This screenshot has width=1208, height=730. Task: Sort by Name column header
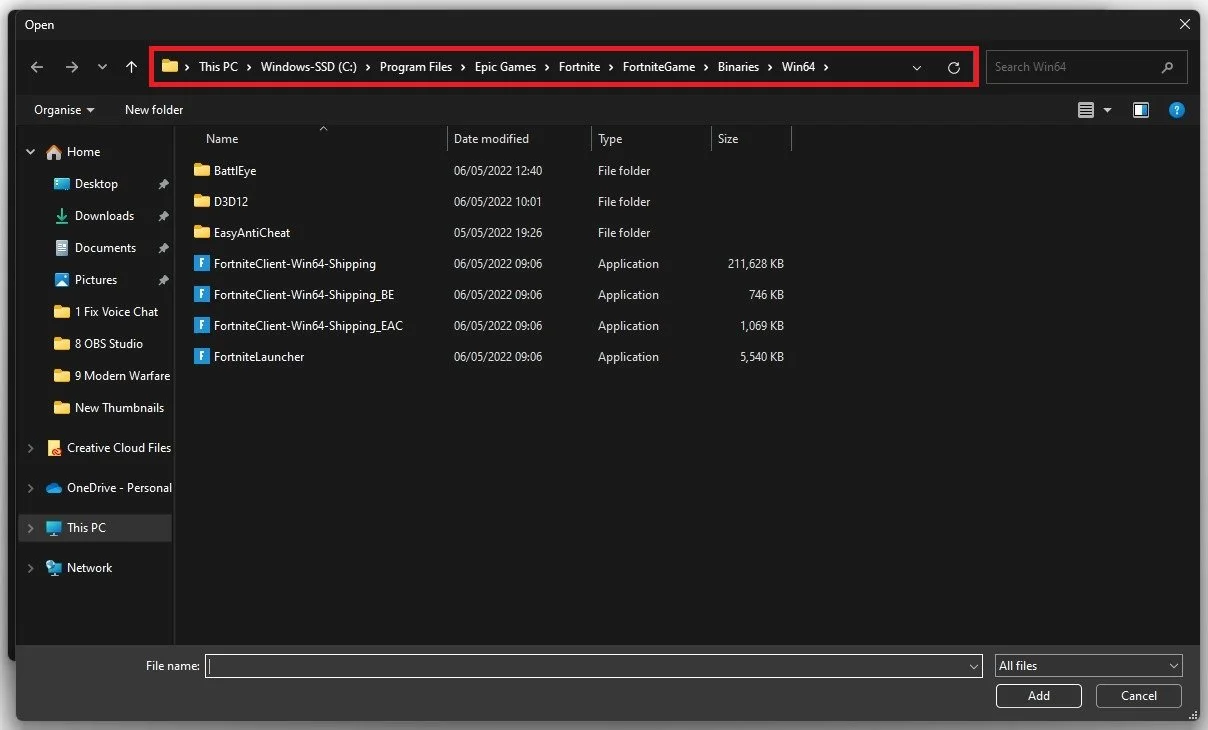point(222,139)
